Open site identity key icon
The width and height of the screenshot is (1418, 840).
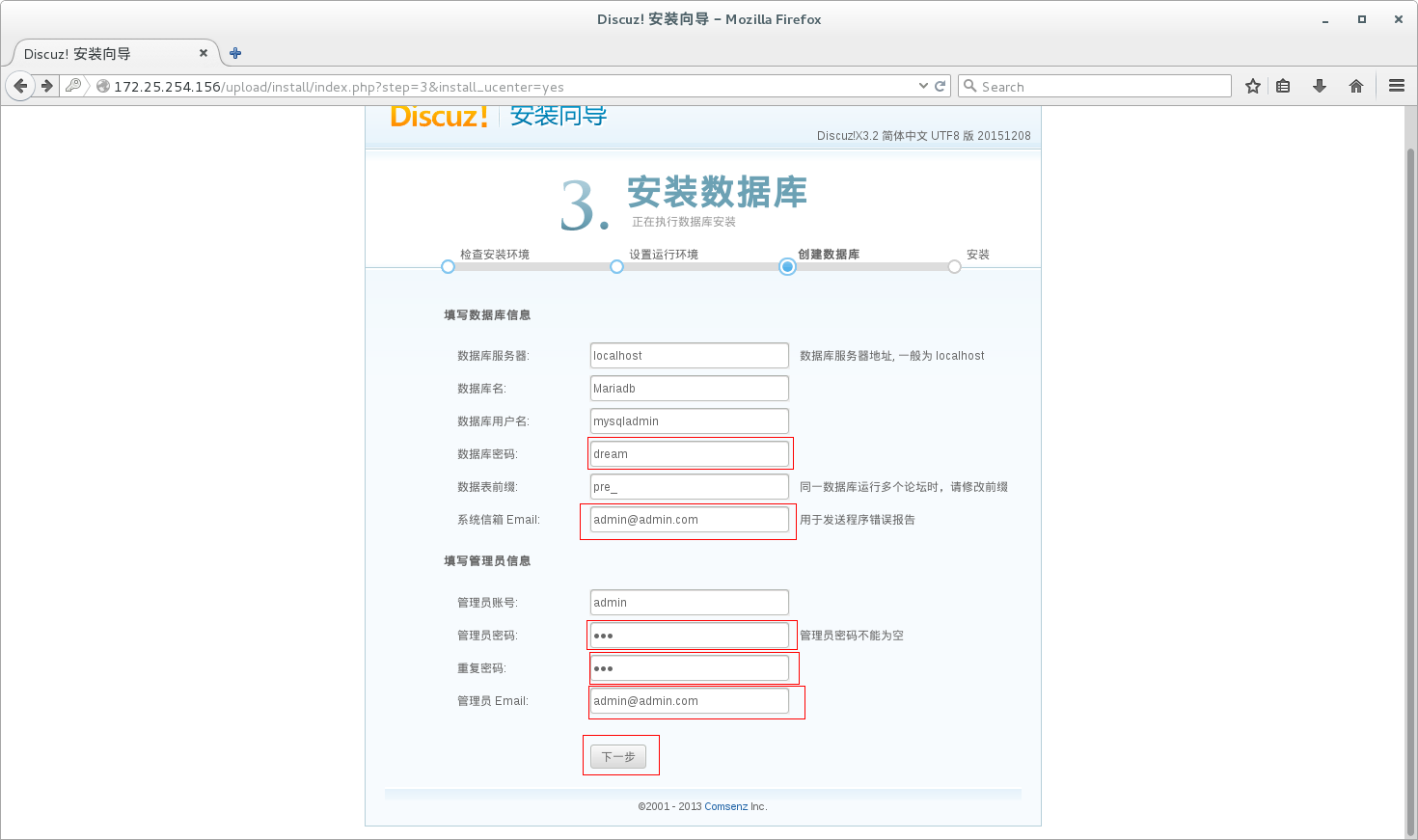[73, 86]
